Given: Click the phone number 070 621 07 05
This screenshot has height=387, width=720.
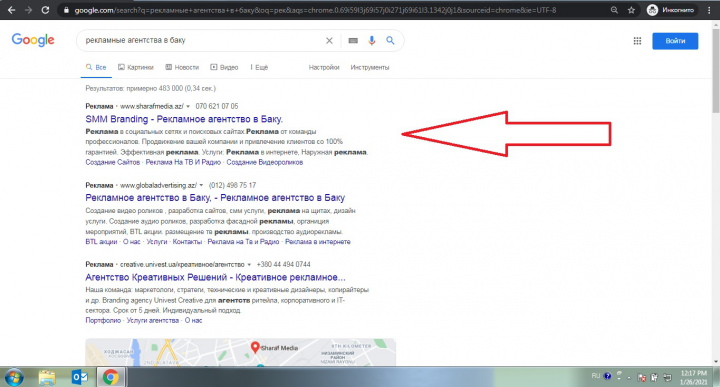Looking at the screenshot, I should pos(217,106).
